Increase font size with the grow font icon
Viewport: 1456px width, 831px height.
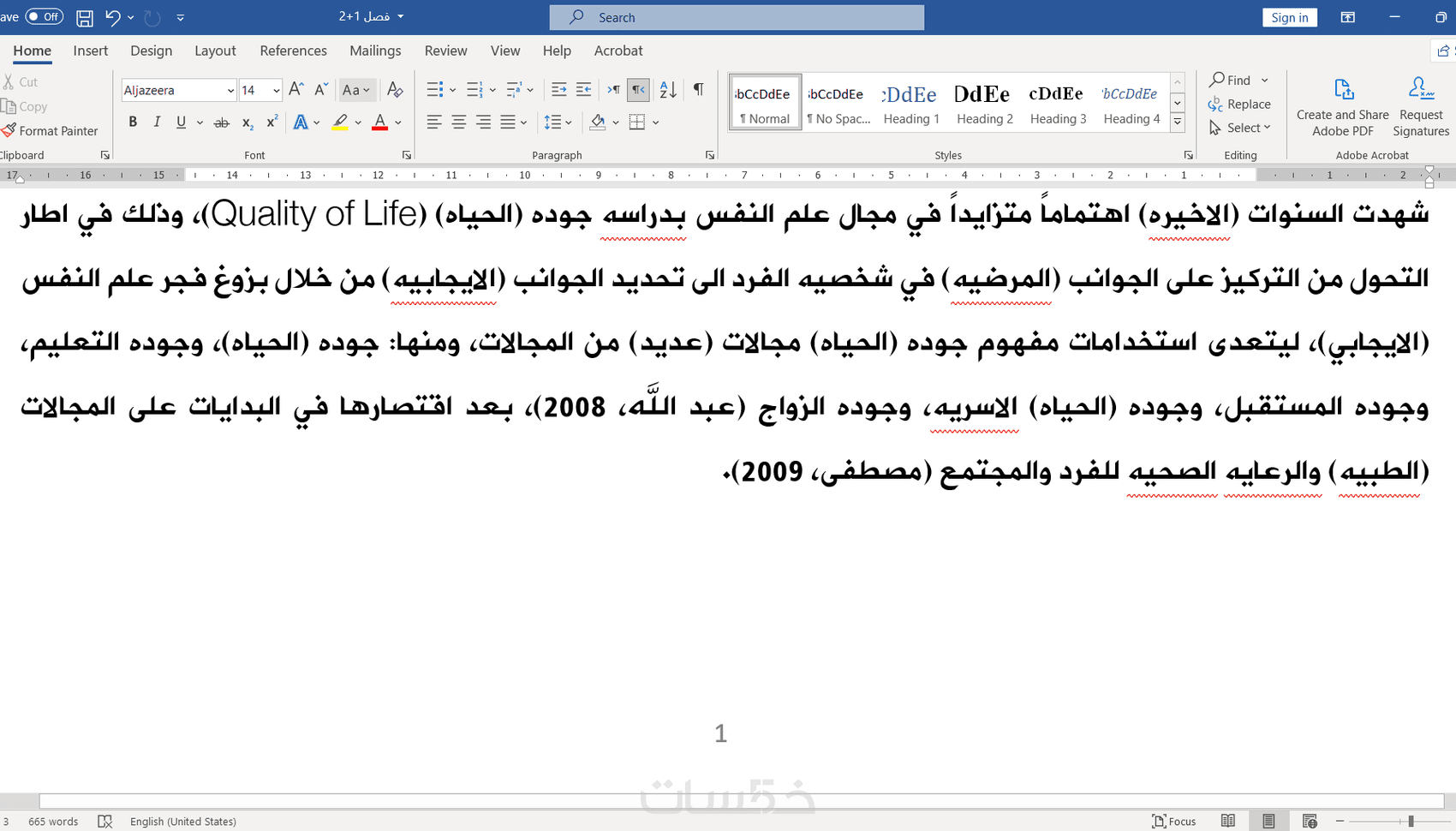(x=296, y=90)
